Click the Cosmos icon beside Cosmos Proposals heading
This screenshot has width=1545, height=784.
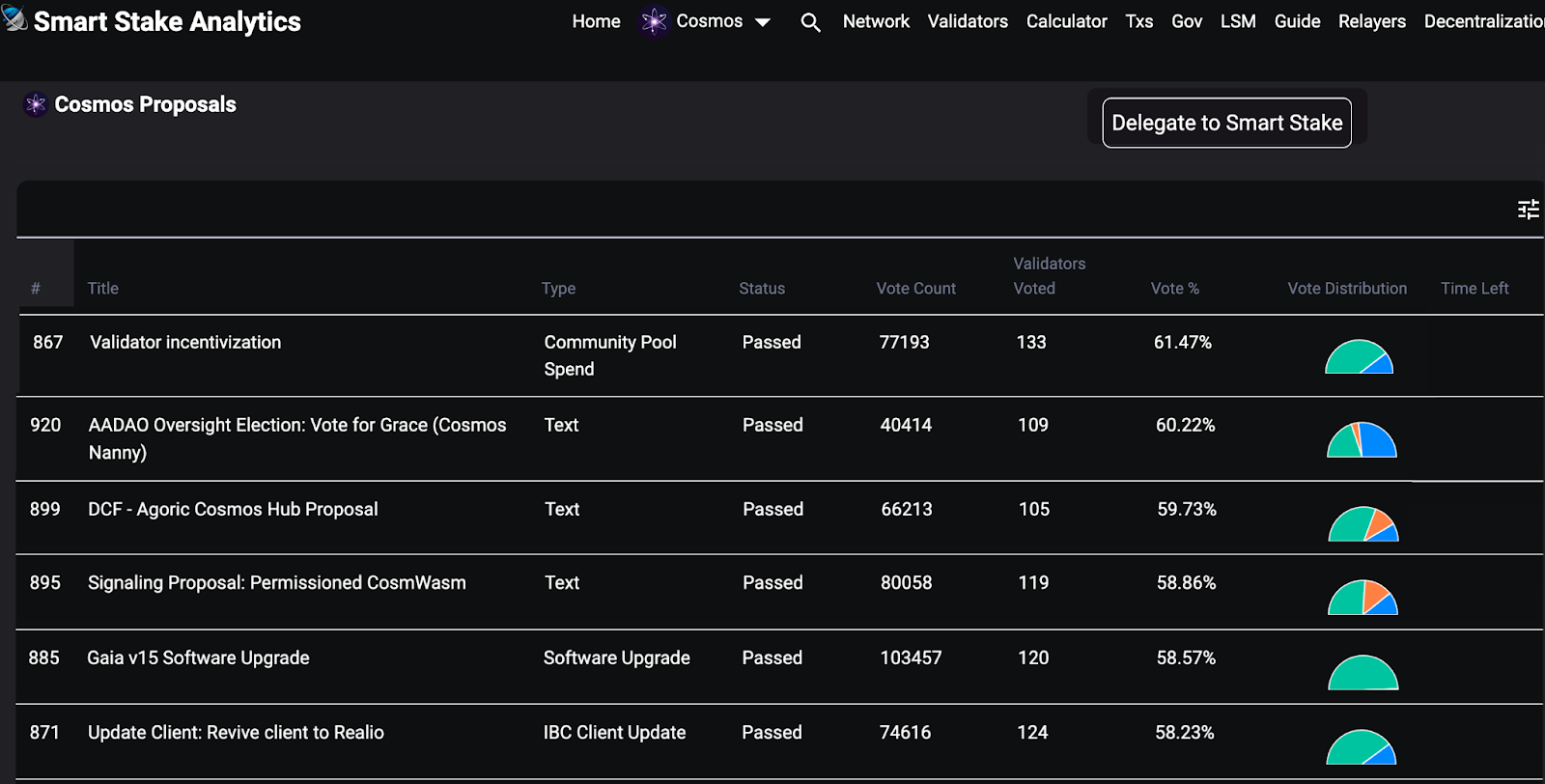(36, 104)
